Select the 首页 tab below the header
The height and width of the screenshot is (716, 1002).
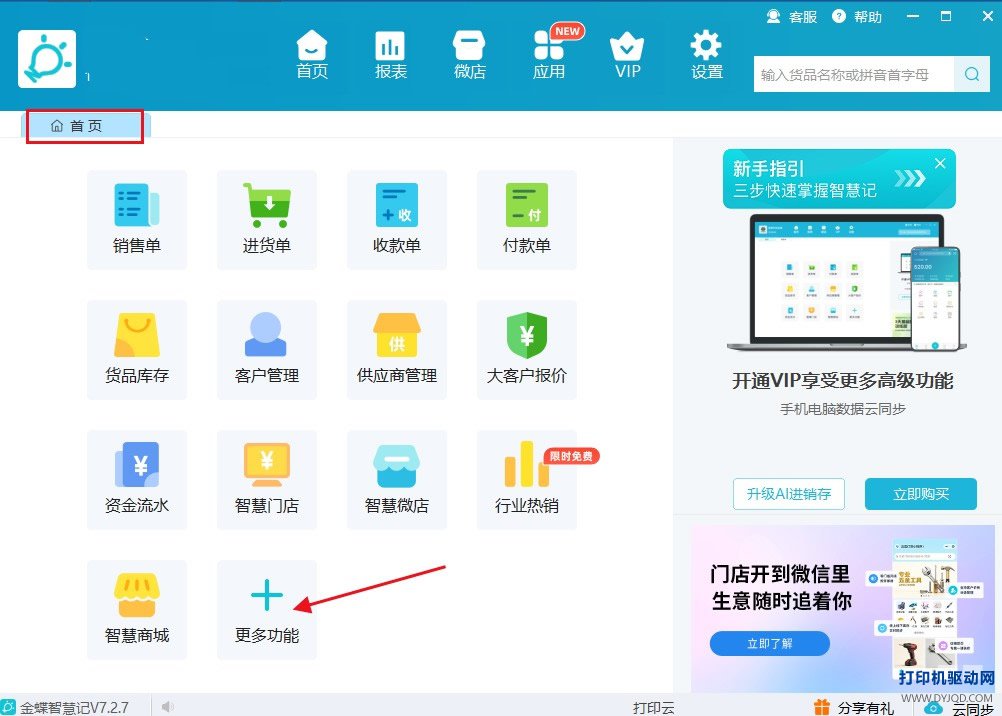85,126
